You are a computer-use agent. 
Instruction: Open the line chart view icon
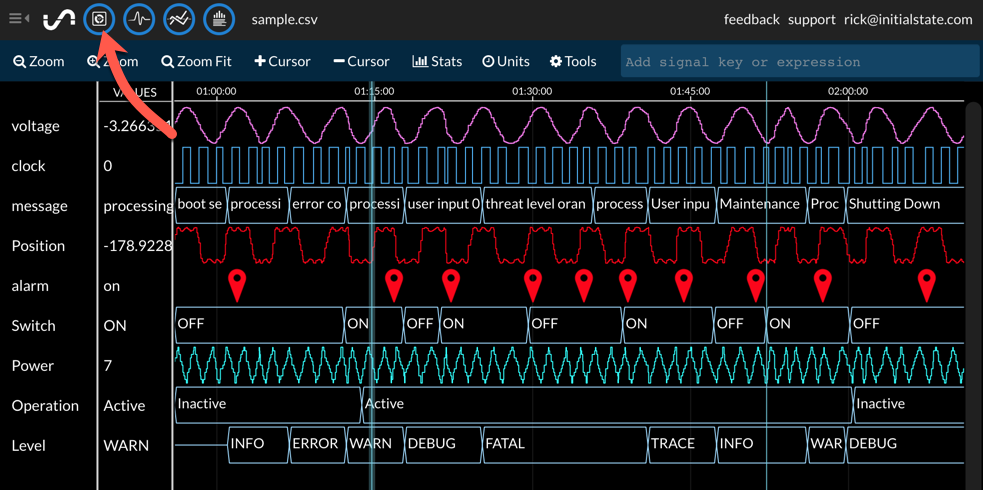coord(179,19)
